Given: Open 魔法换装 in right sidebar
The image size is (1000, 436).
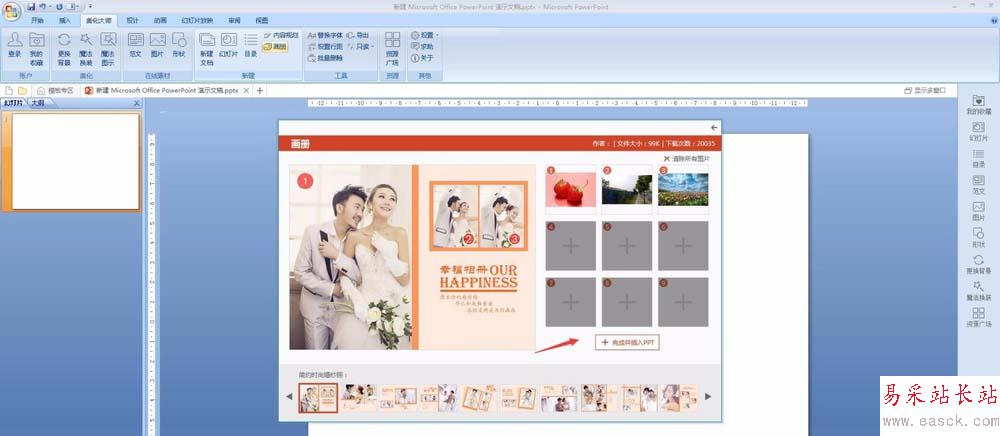Looking at the screenshot, I should pyautogui.click(x=978, y=291).
